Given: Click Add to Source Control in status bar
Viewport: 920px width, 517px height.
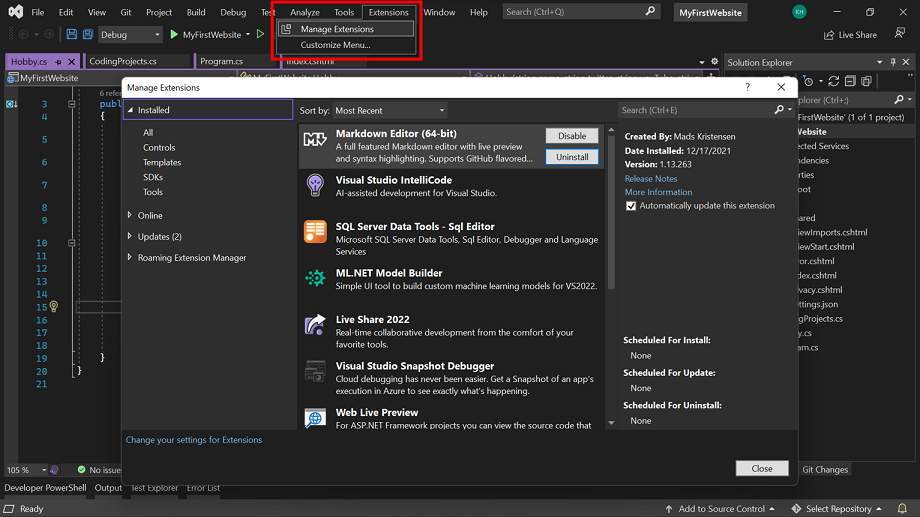Looking at the screenshot, I should click(x=720, y=509).
